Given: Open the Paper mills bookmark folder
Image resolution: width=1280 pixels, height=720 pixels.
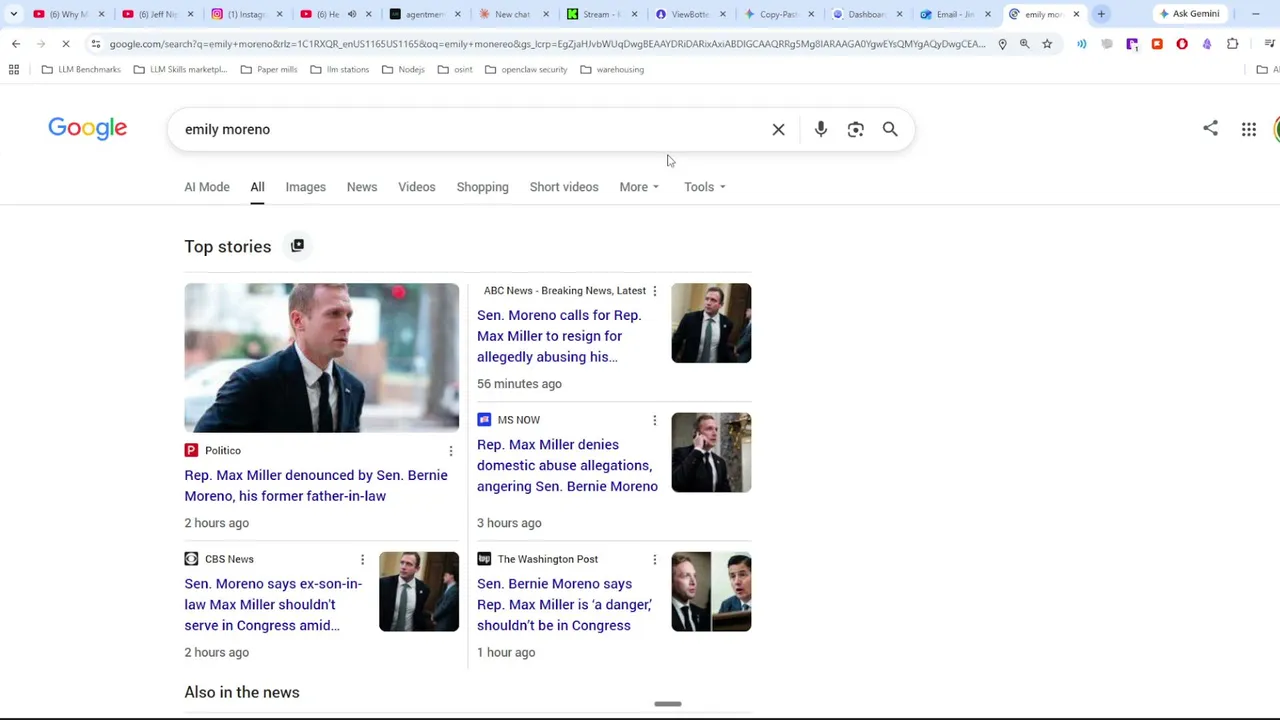Looking at the screenshot, I should tap(269, 70).
